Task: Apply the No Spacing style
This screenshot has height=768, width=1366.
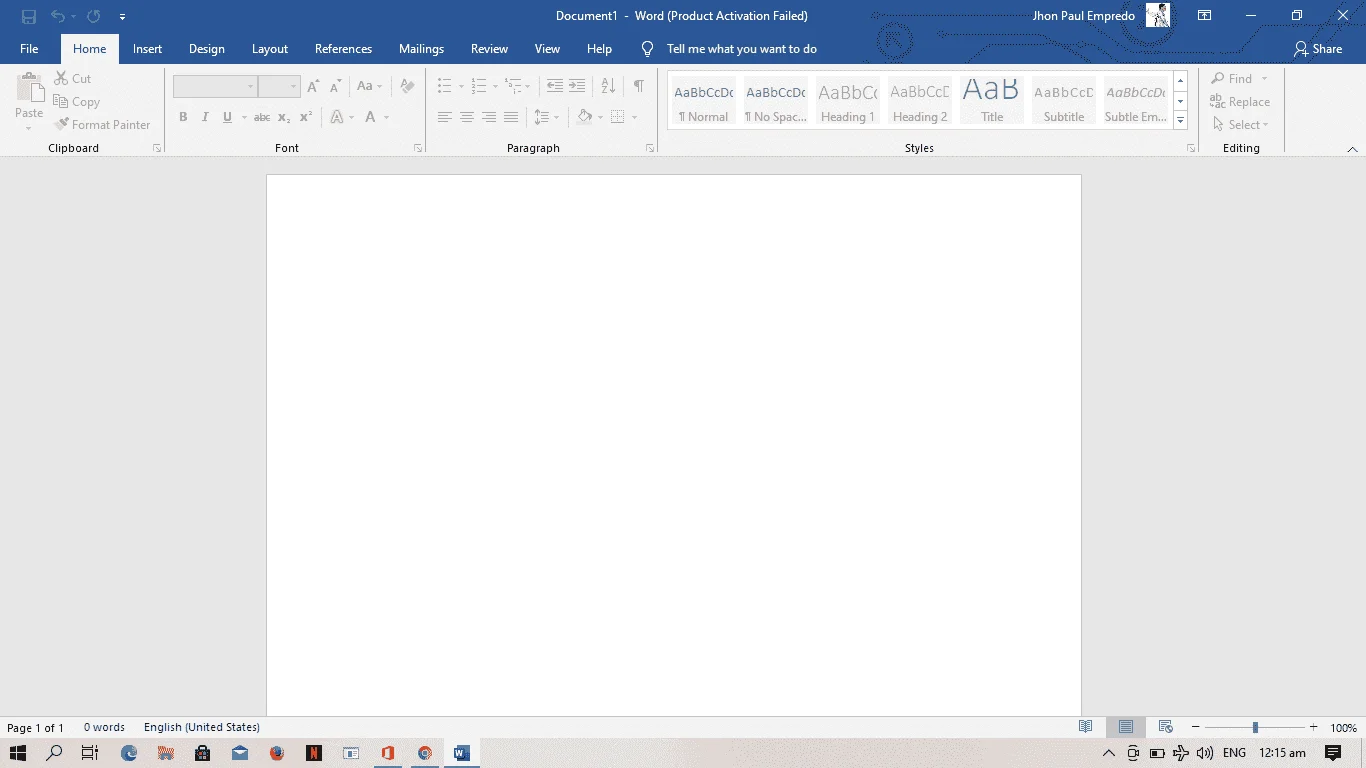Action: [x=776, y=101]
